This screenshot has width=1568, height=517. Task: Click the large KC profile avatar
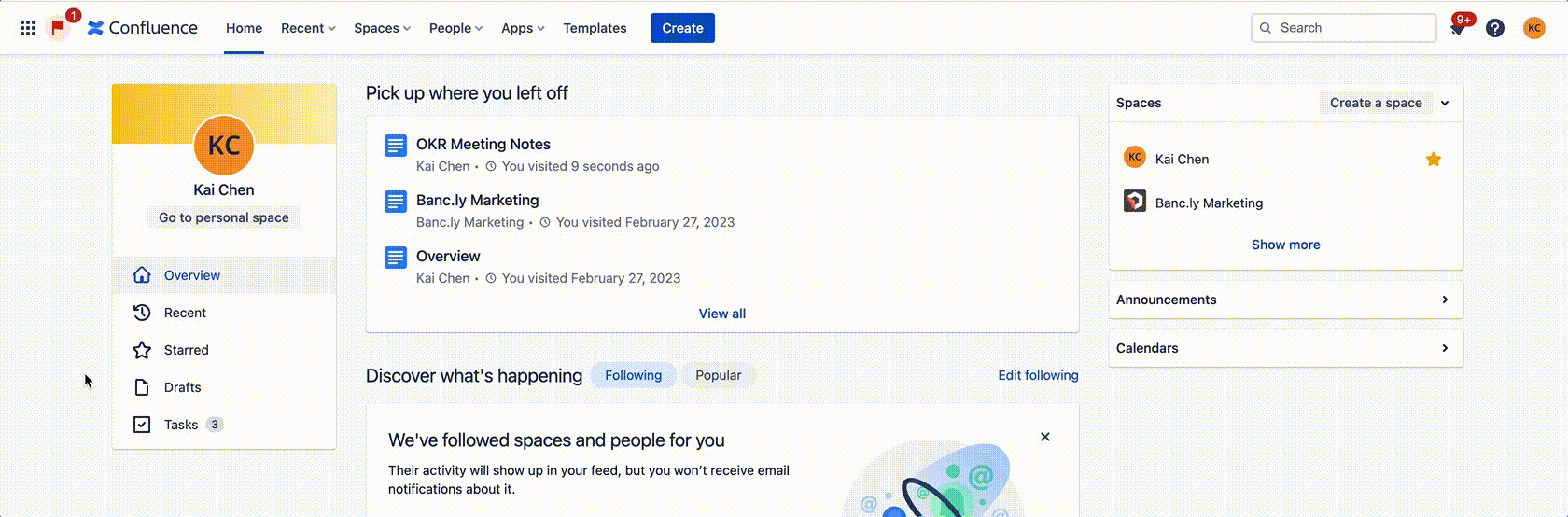(224, 146)
